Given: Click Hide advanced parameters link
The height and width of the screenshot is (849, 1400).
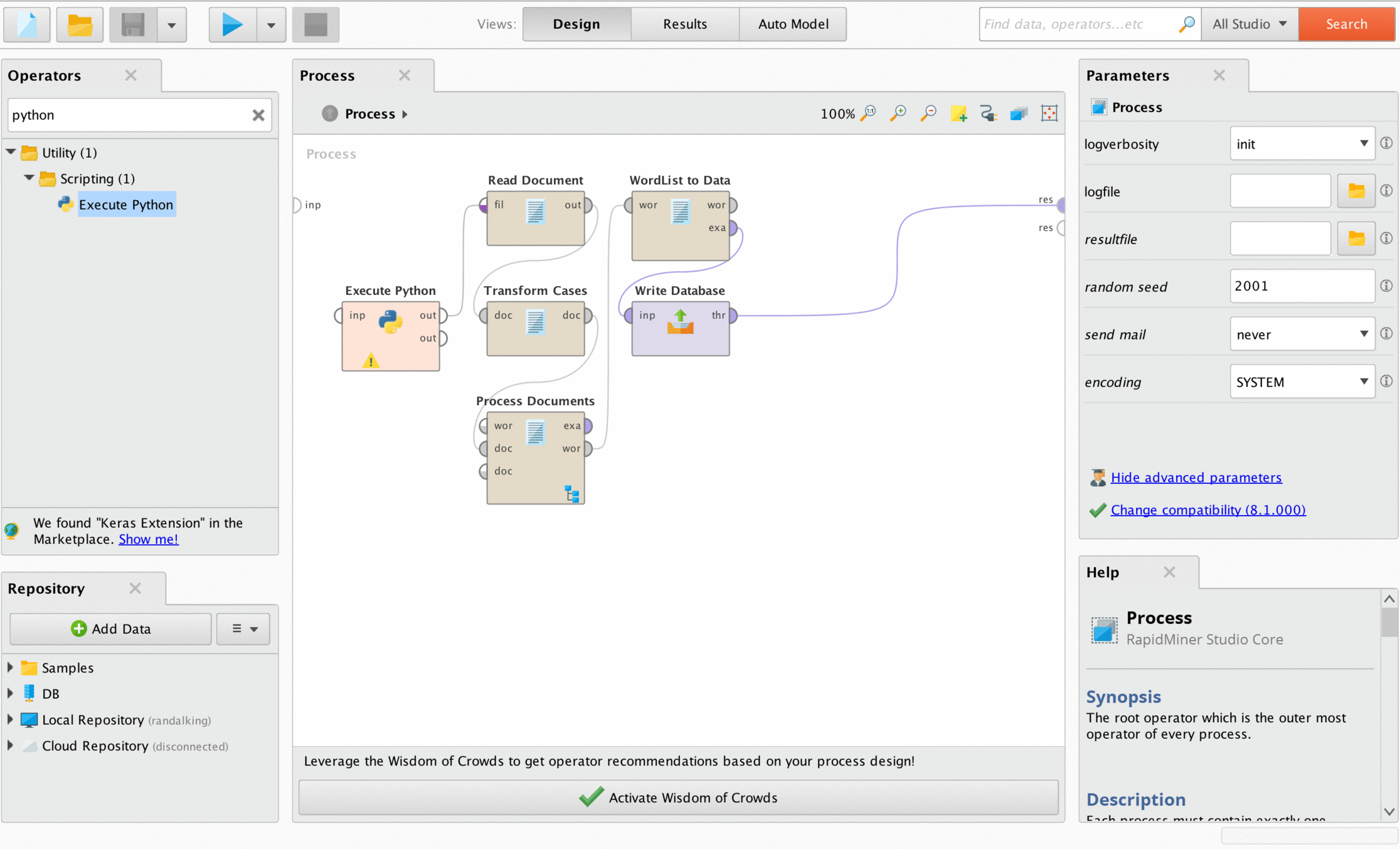Looking at the screenshot, I should click(x=1196, y=478).
